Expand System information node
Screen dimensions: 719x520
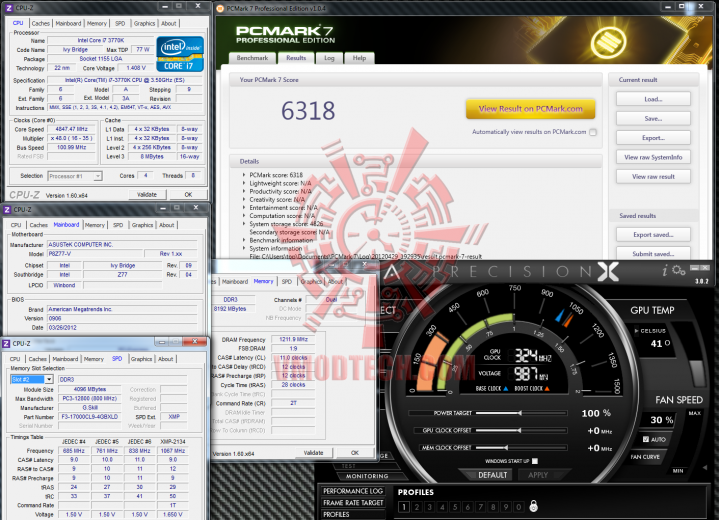(x=244, y=248)
